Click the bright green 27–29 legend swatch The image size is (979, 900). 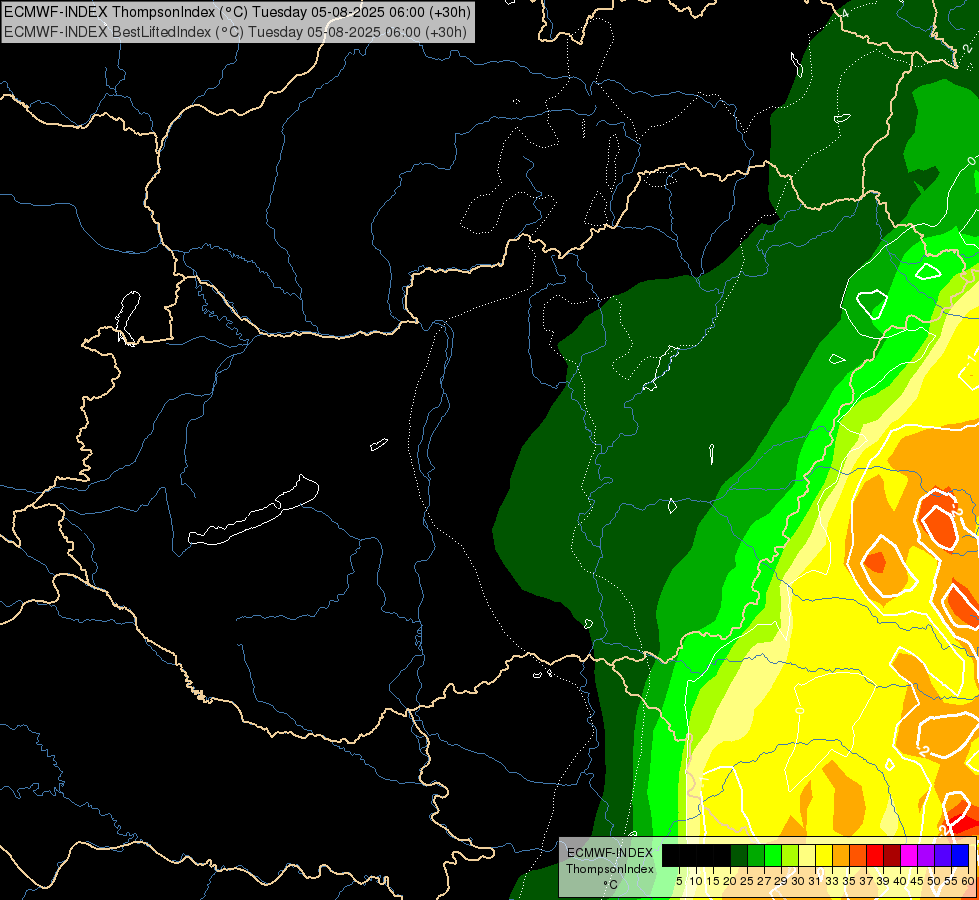(x=773, y=856)
